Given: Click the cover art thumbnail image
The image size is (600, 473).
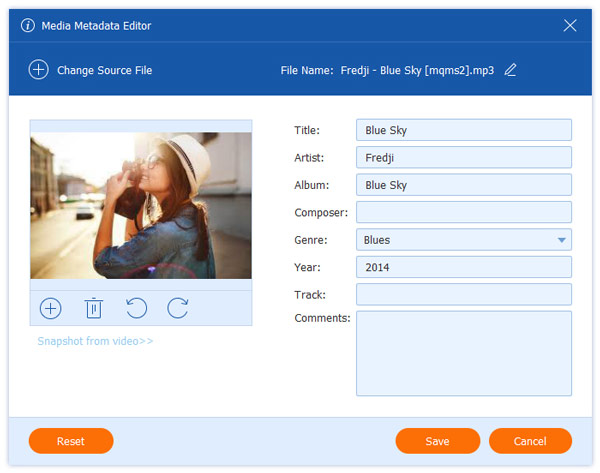Looking at the screenshot, I should coord(140,205).
